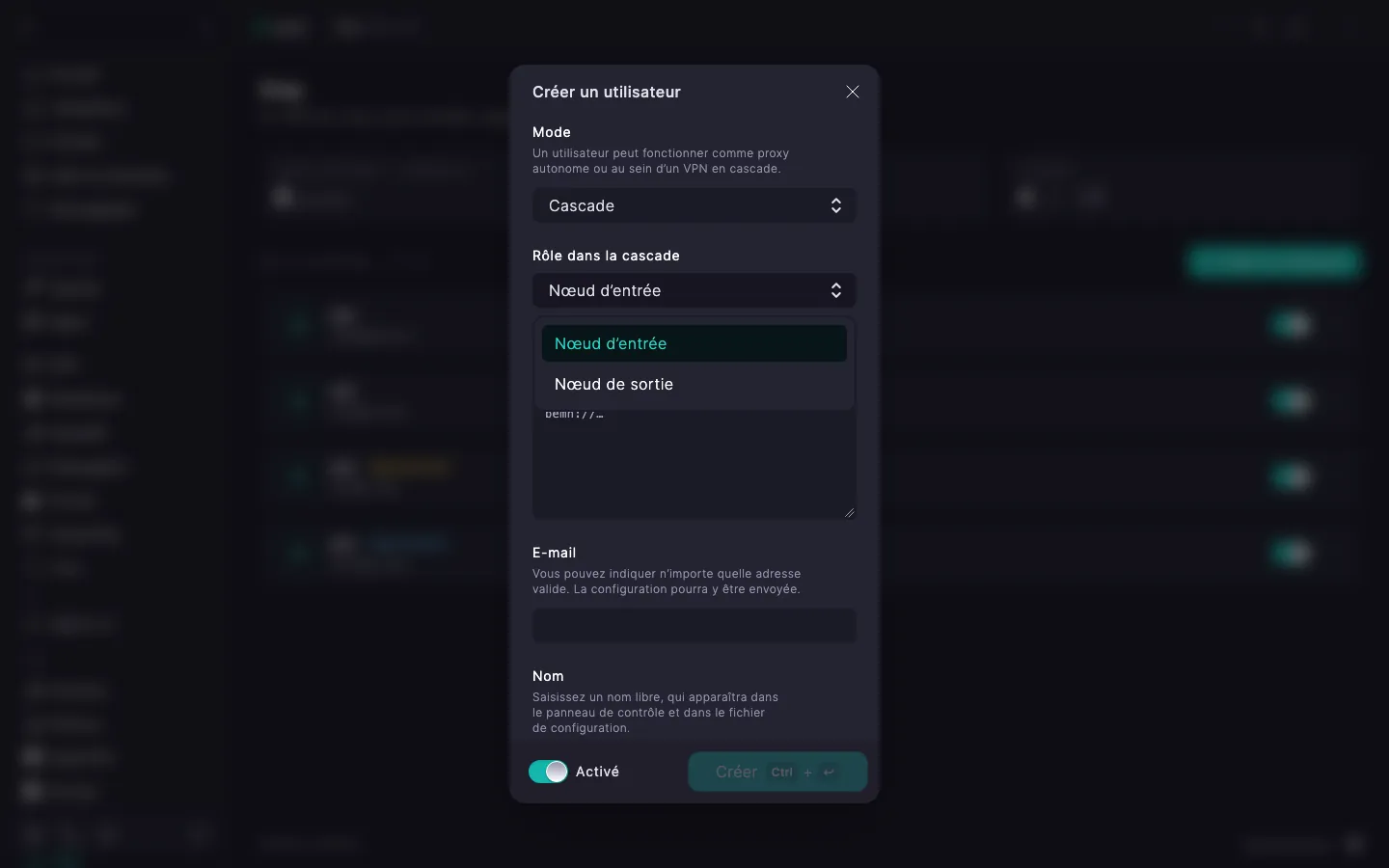Click the dialog title Créer un utilisateur
This screenshot has height=868, width=1389.
point(607,92)
